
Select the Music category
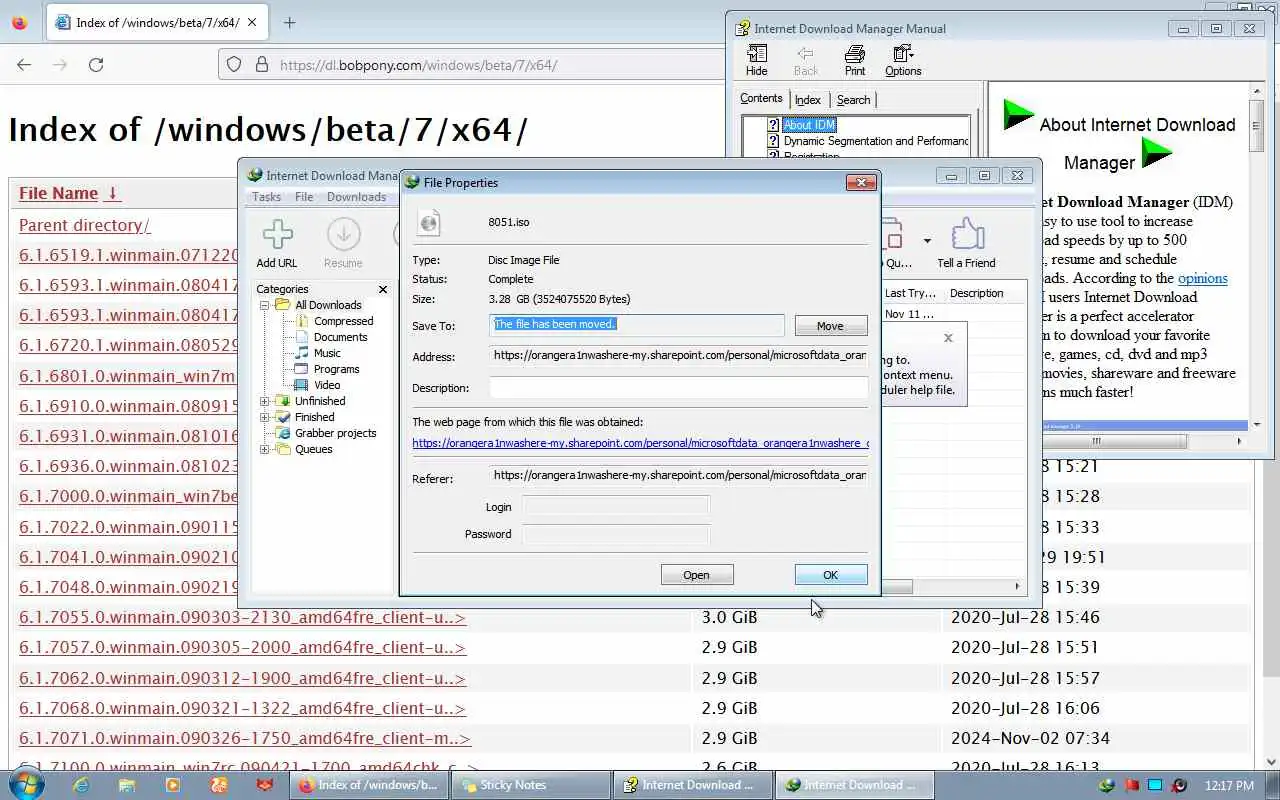pos(327,353)
